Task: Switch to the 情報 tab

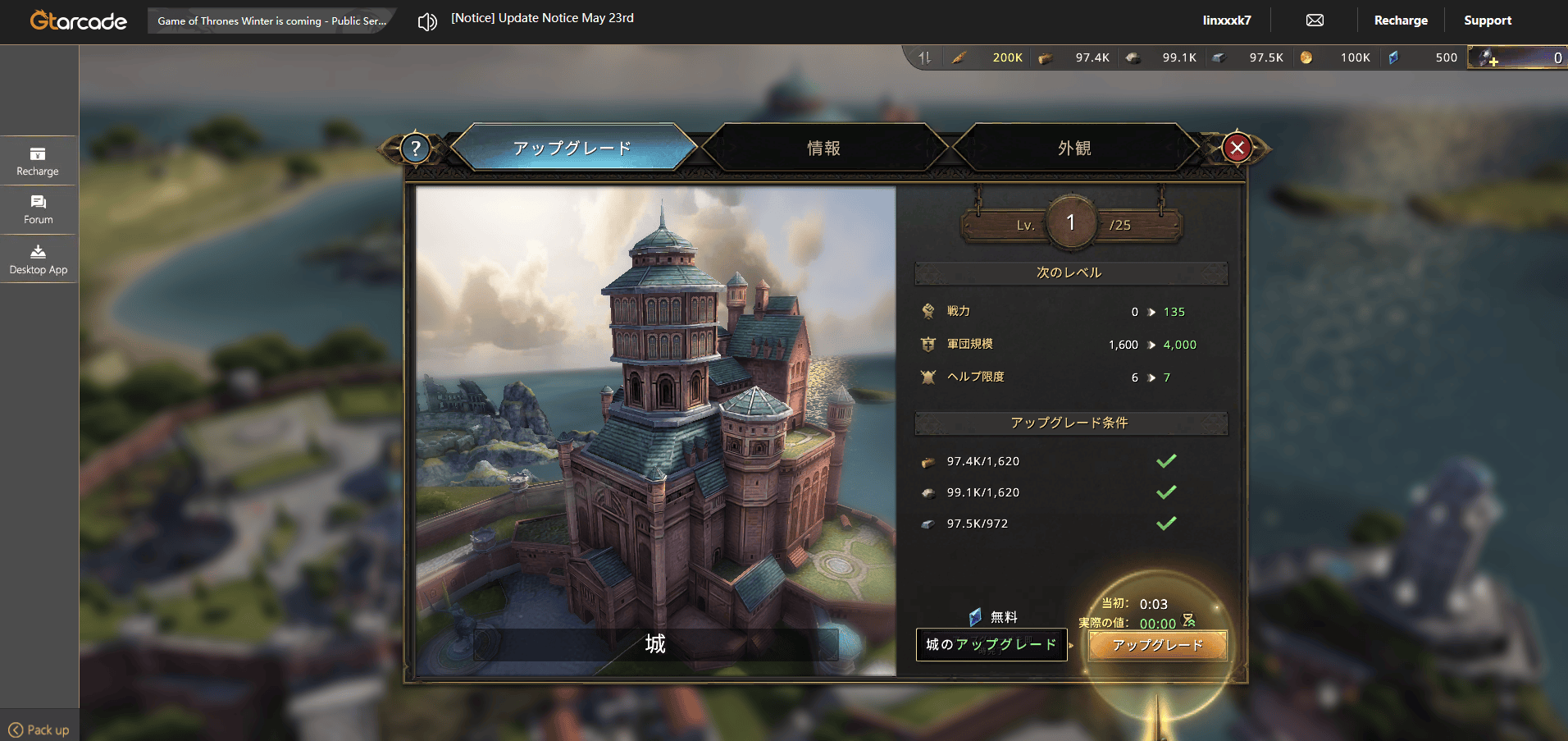Action: [x=823, y=148]
